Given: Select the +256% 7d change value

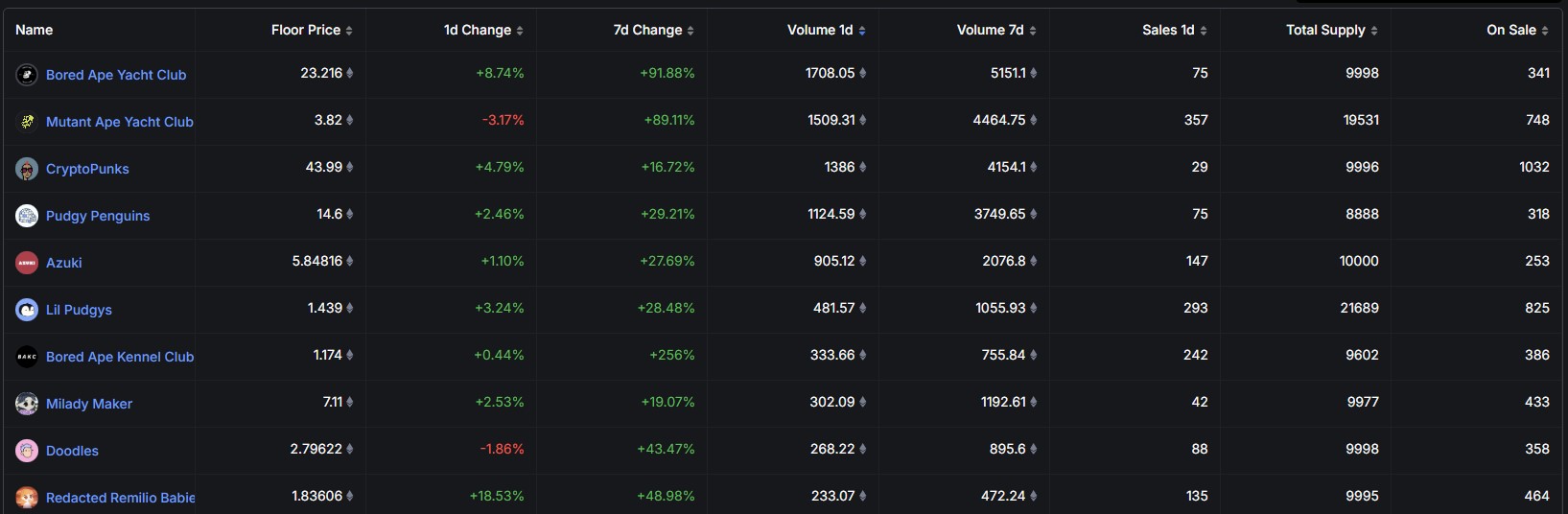Looking at the screenshot, I should 672,355.
